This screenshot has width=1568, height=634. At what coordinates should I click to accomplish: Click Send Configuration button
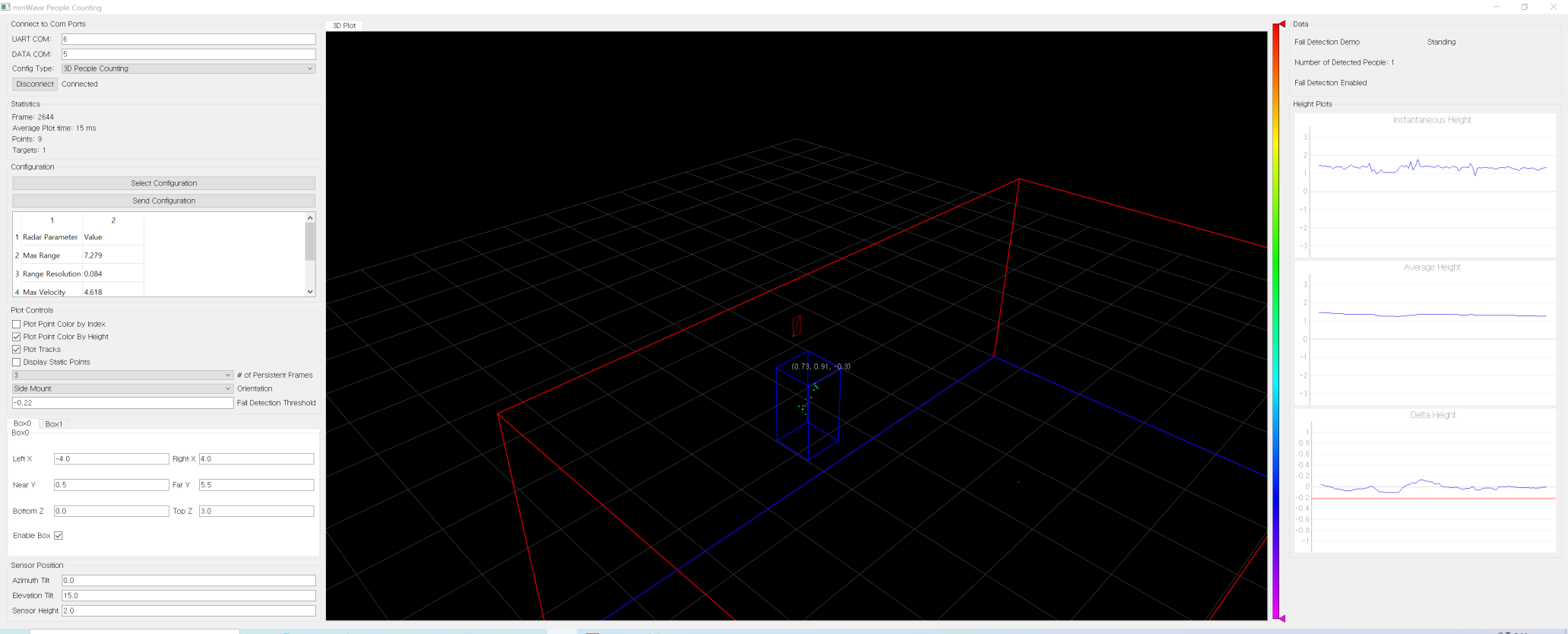(163, 201)
